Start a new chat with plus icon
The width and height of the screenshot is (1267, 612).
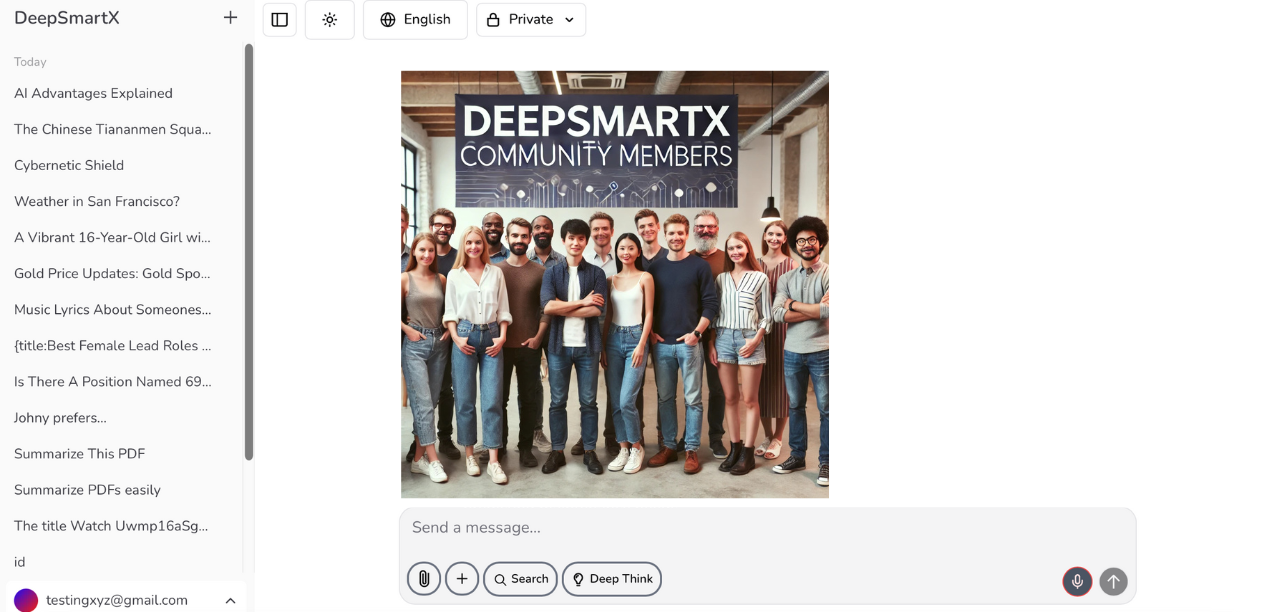(x=230, y=18)
